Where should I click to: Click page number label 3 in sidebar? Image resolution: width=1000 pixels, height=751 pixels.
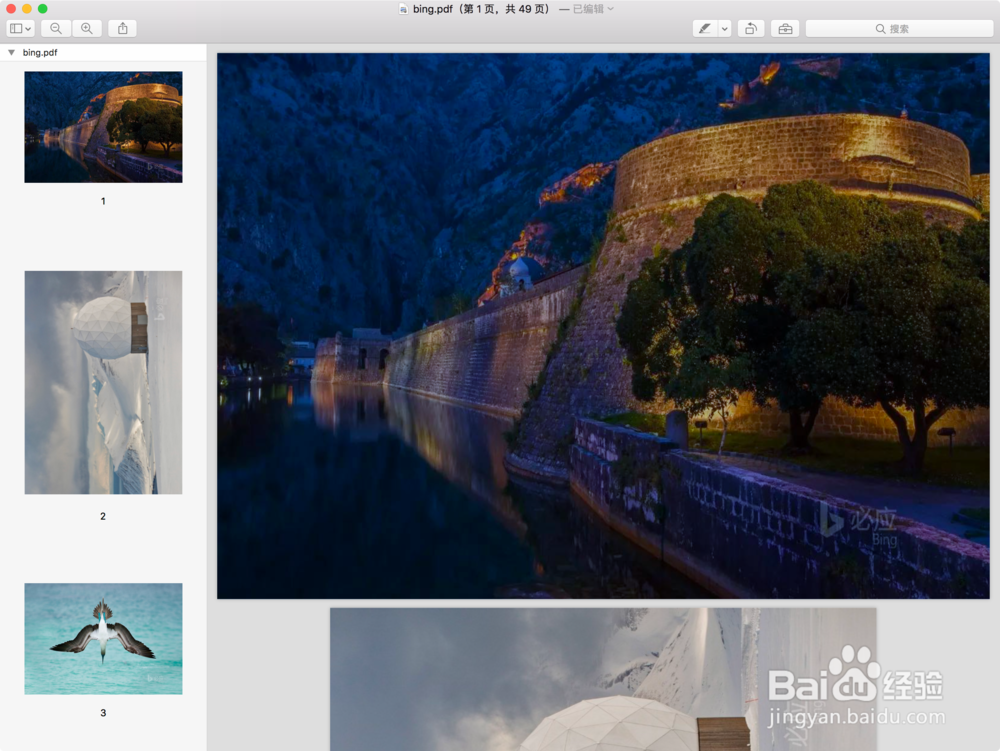pyautogui.click(x=103, y=713)
